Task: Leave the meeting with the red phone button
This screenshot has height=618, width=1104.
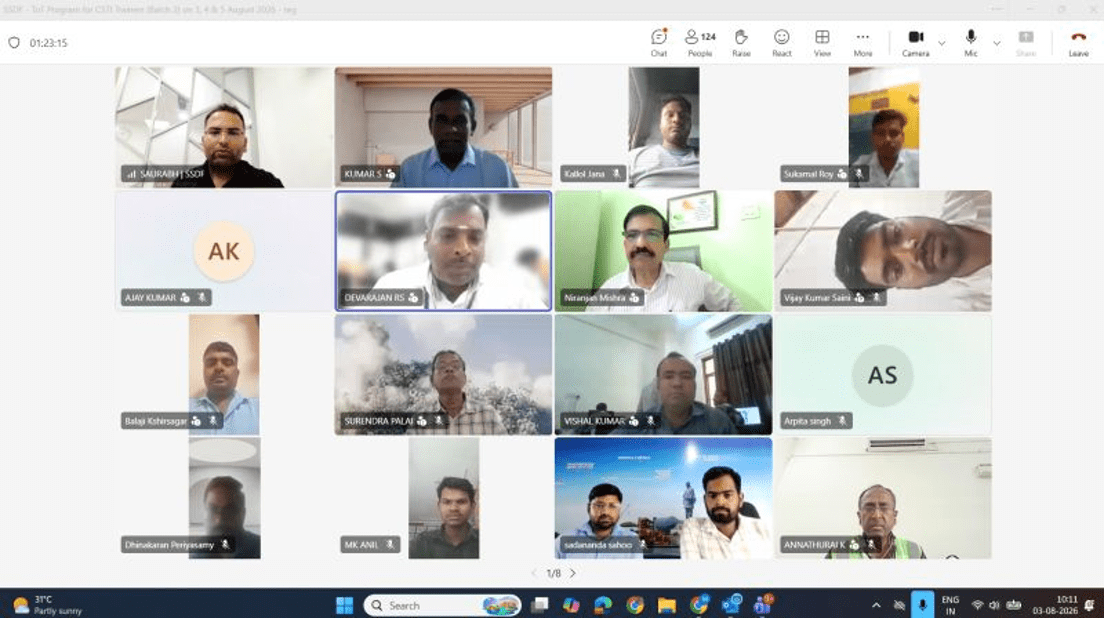Action: coord(1078,42)
